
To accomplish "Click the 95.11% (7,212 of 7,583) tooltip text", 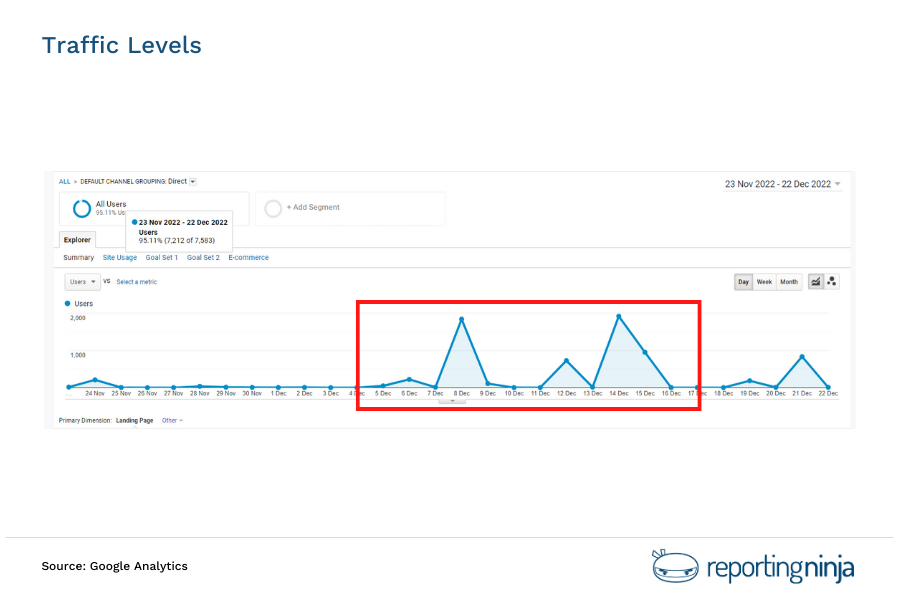I will [177, 241].
